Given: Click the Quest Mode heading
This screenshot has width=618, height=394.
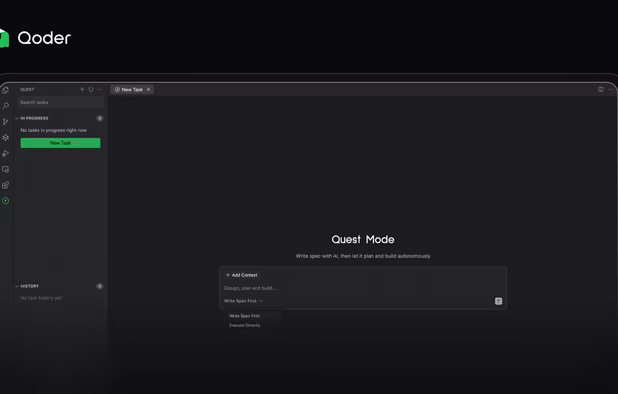Looking at the screenshot, I should pos(363,240).
